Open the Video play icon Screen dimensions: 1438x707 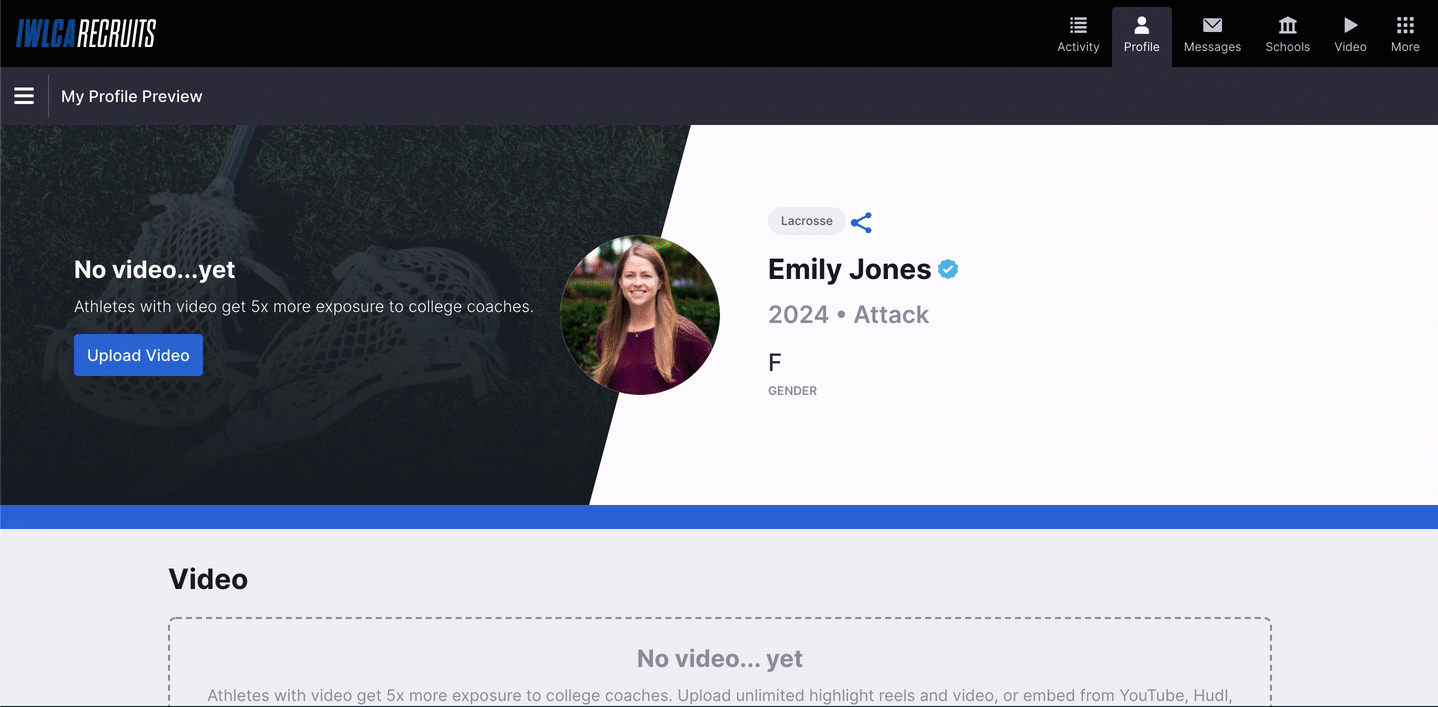pyautogui.click(x=1350, y=25)
